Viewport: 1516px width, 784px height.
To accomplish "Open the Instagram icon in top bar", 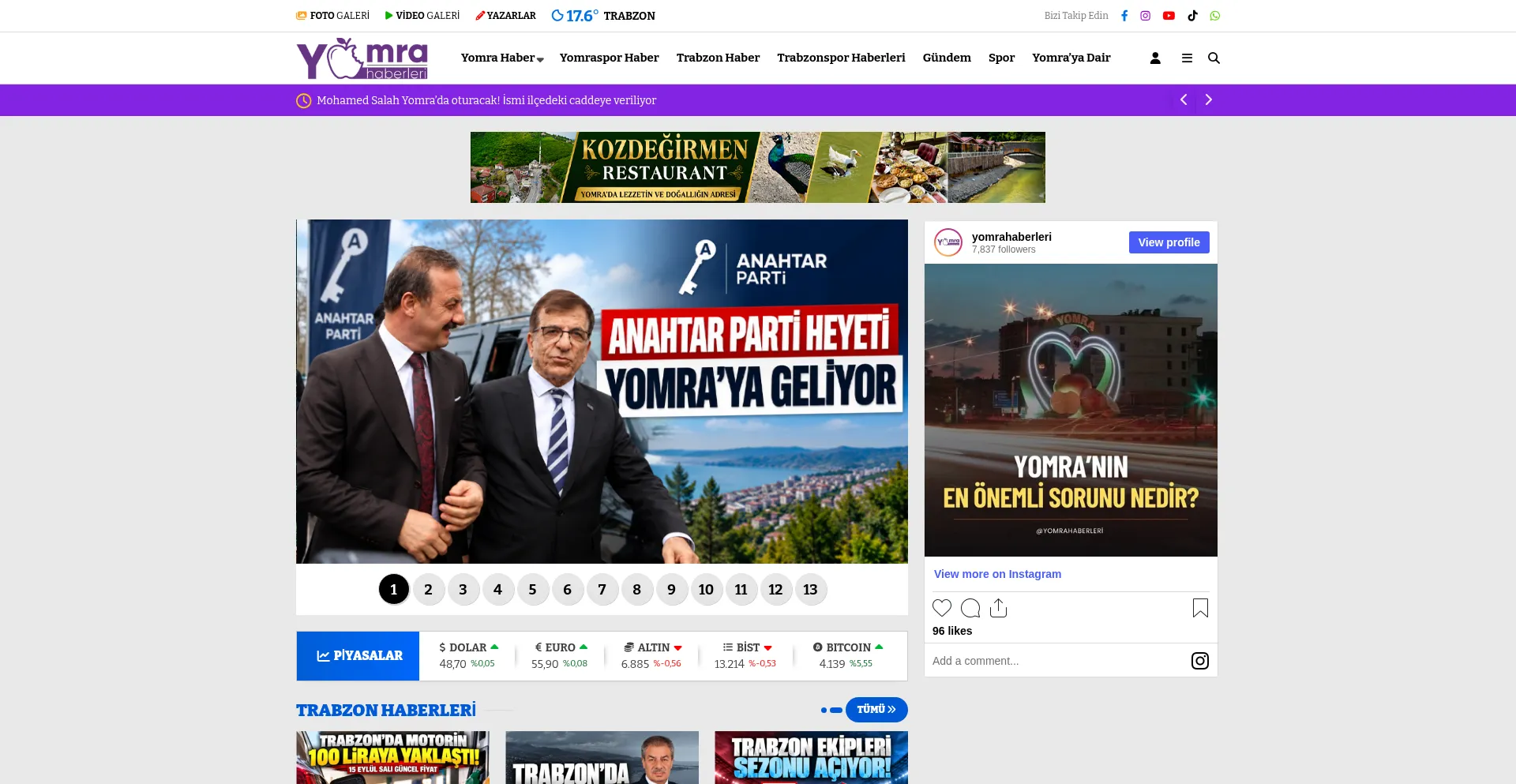I will tap(1146, 16).
